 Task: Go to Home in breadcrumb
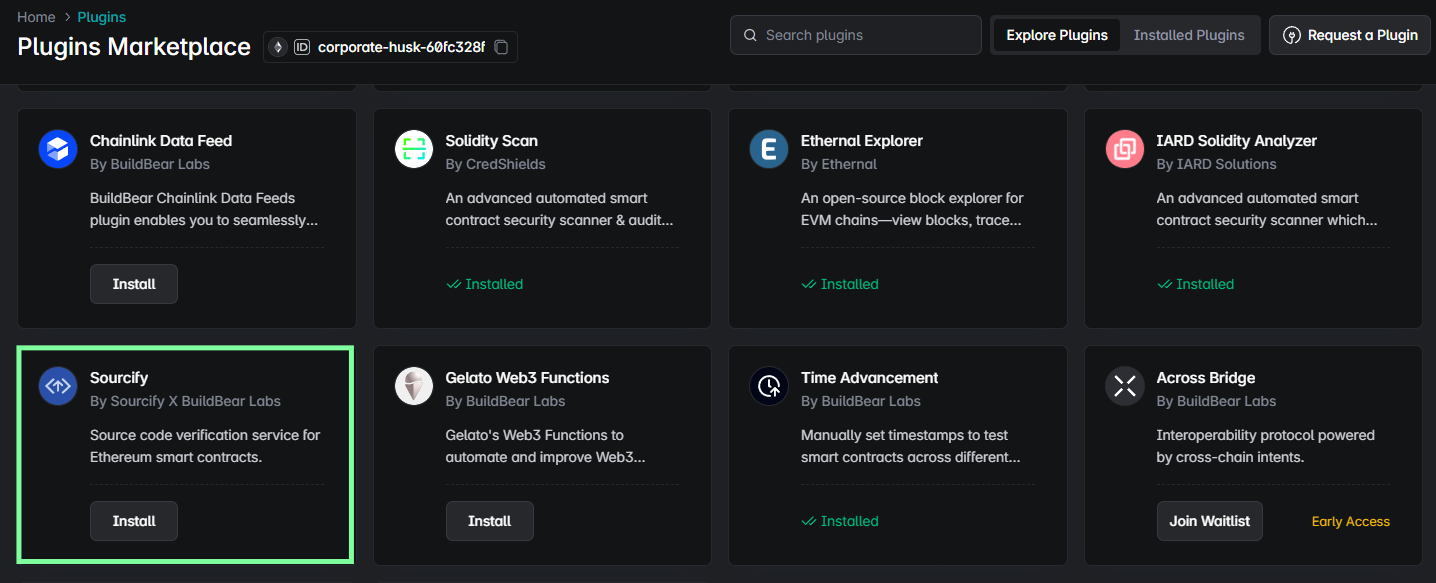(36, 17)
